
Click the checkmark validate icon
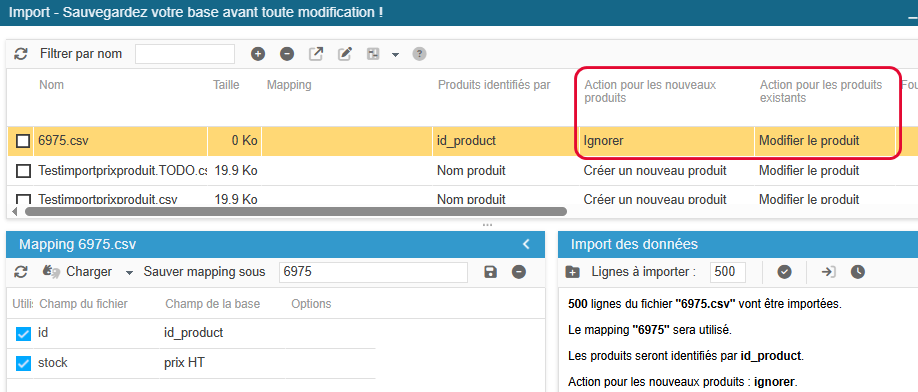pos(785,272)
